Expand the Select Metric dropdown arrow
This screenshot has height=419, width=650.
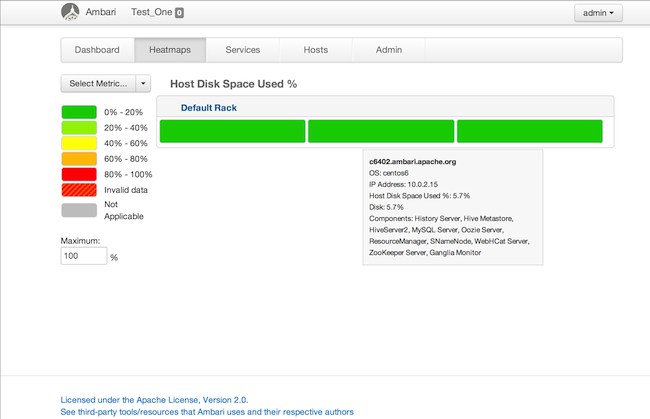143,83
